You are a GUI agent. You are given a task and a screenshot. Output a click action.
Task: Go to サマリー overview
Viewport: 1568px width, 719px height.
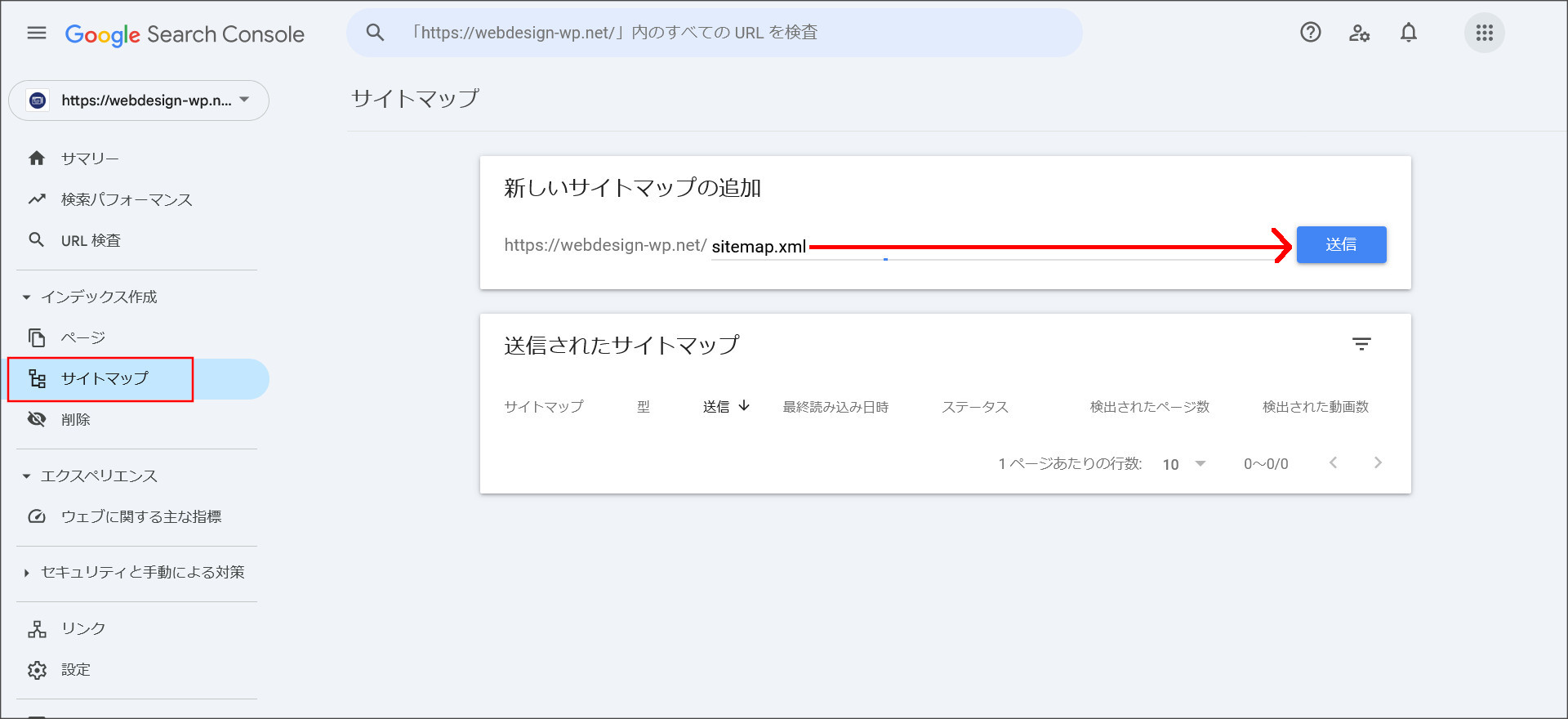click(x=90, y=159)
